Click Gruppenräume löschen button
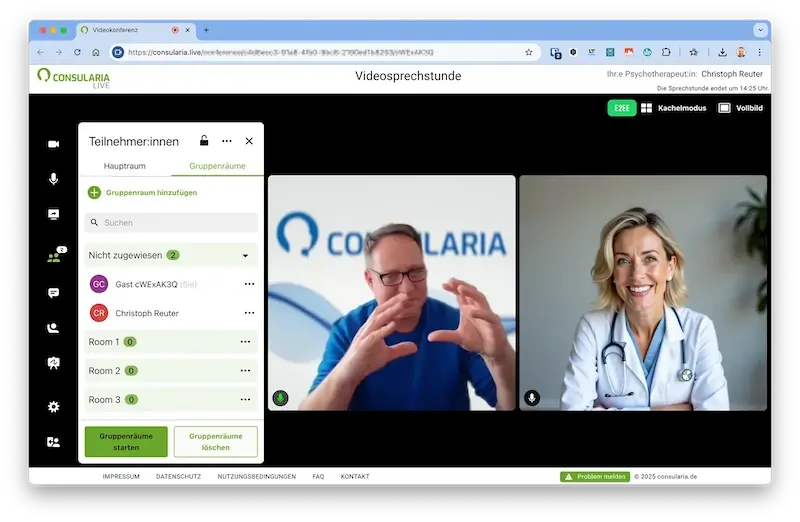The image size is (800, 522). [x=216, y=442]
